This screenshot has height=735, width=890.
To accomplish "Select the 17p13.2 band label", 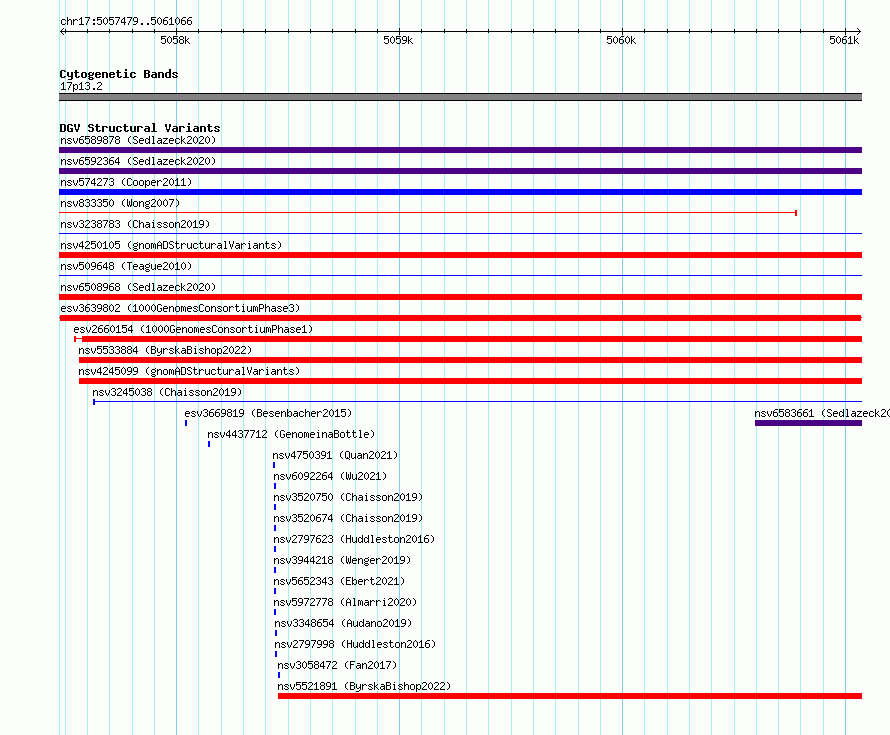I will tap(81, 86).
